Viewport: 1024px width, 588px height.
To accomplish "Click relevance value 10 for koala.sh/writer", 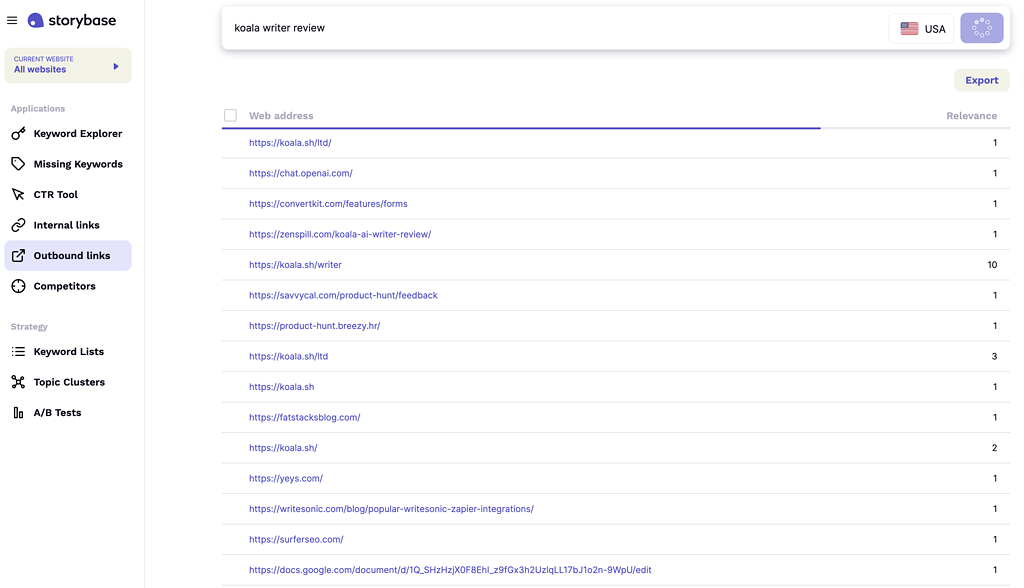I will coord(992,265).
